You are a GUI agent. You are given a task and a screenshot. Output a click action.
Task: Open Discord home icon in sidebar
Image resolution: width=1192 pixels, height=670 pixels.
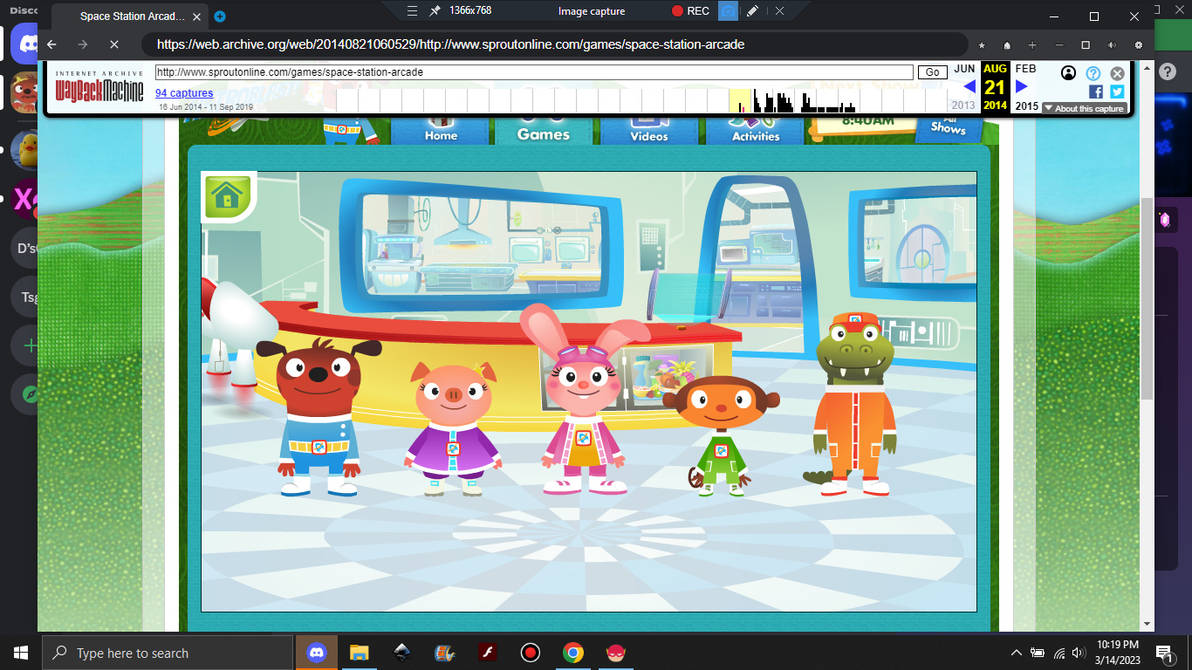click(25, 44)
